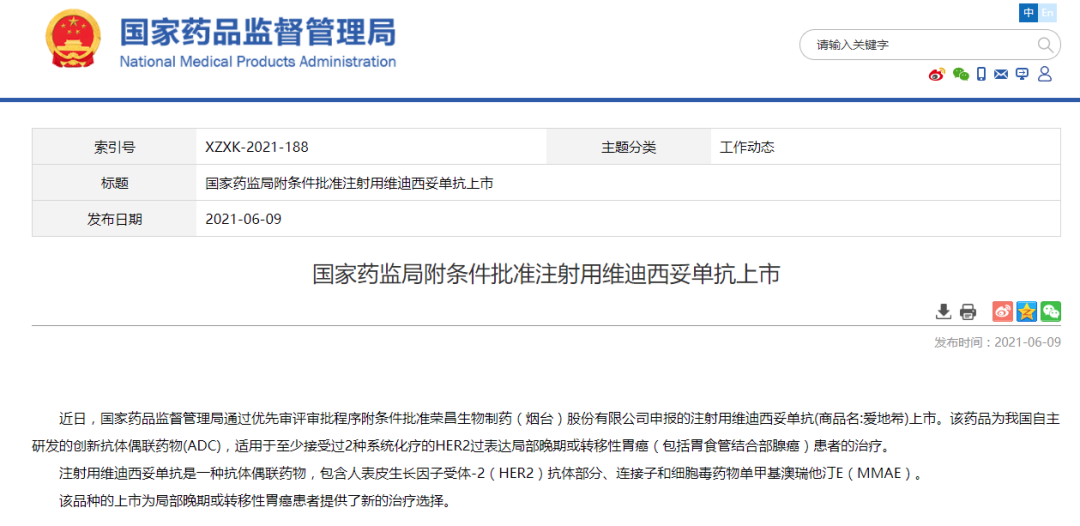Viewport: 1080px width, 526px height.
Task: Select the 工作动态 category value
Action: pos(747,147)
